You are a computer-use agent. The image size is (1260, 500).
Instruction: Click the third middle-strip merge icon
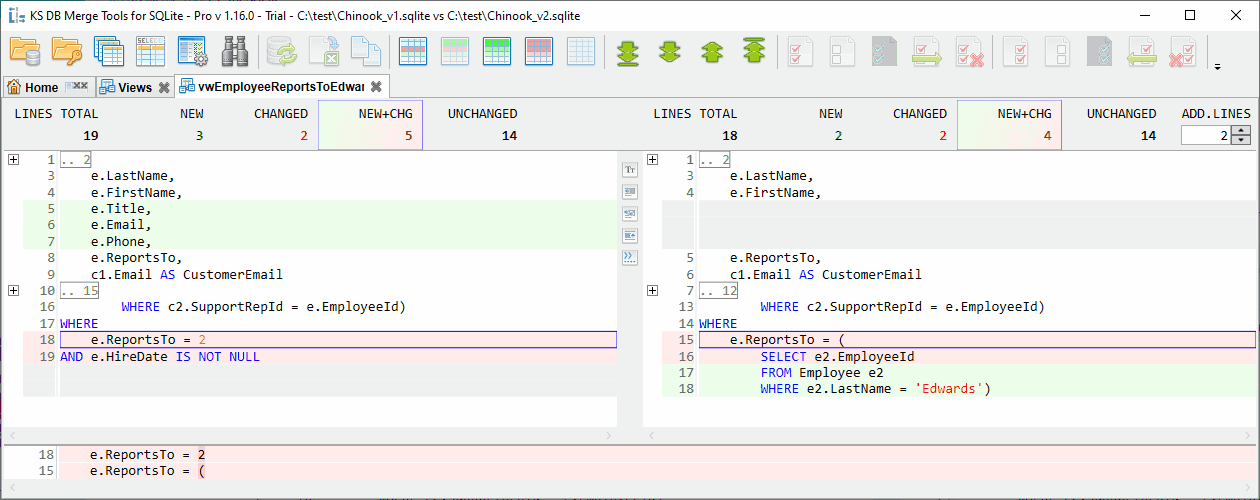point(630,213)
